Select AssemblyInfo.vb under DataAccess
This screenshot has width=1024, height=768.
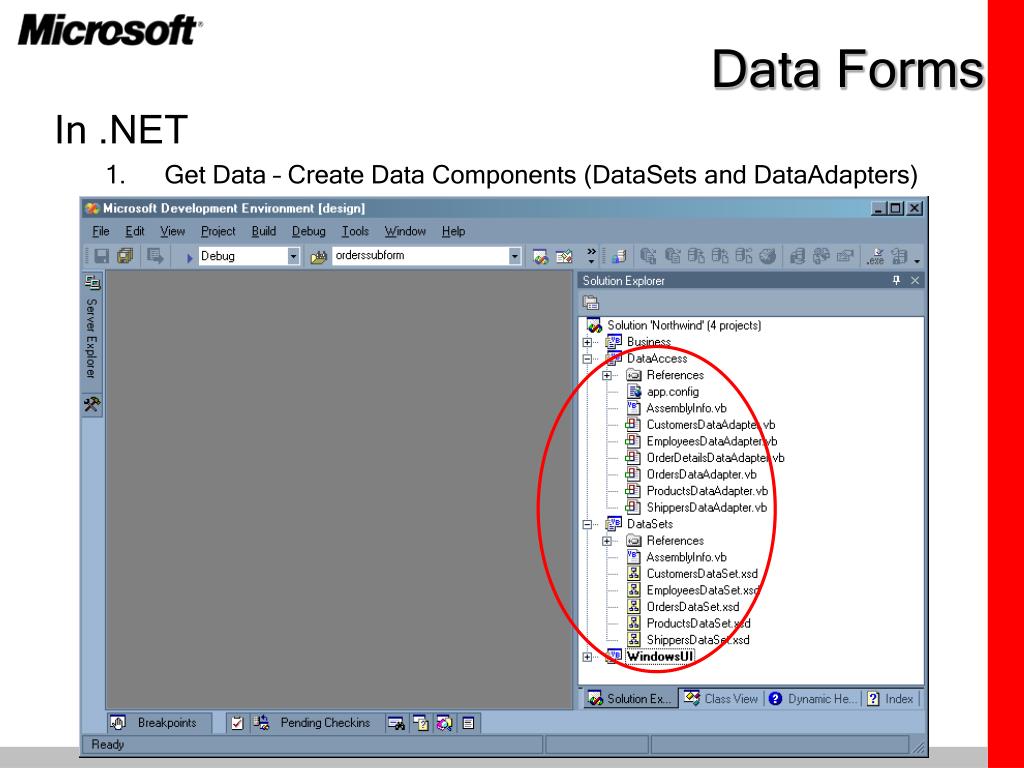[686, 408]
